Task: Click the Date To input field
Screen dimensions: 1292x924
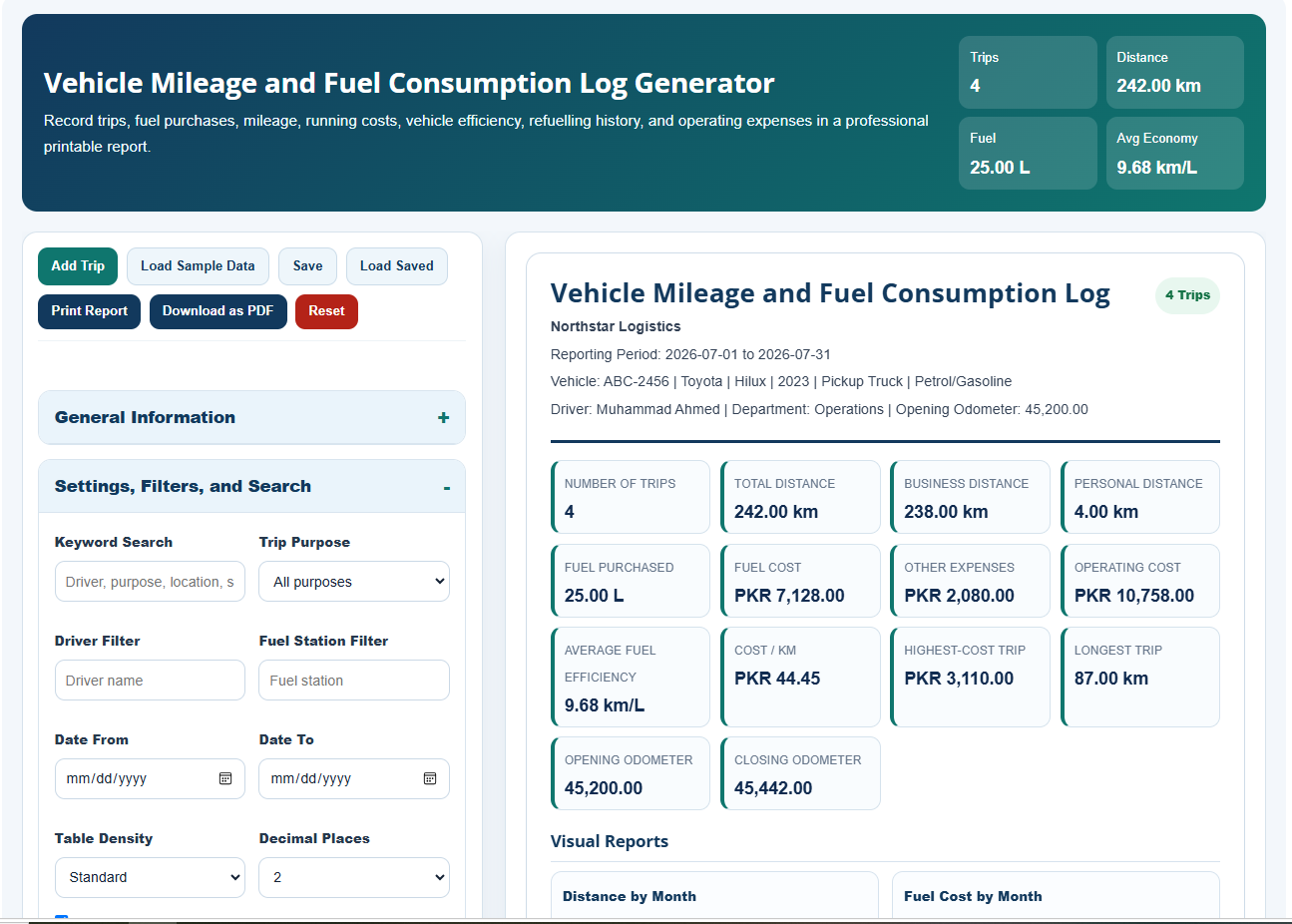Action: click(354, 778)
